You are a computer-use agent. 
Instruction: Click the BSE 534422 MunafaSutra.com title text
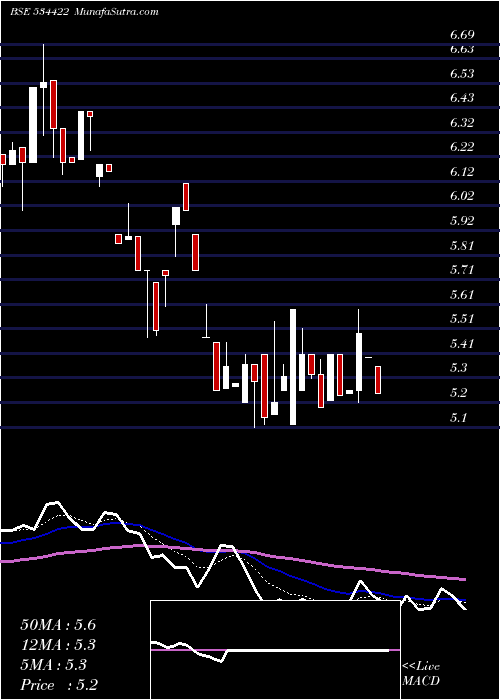(84, 12)
